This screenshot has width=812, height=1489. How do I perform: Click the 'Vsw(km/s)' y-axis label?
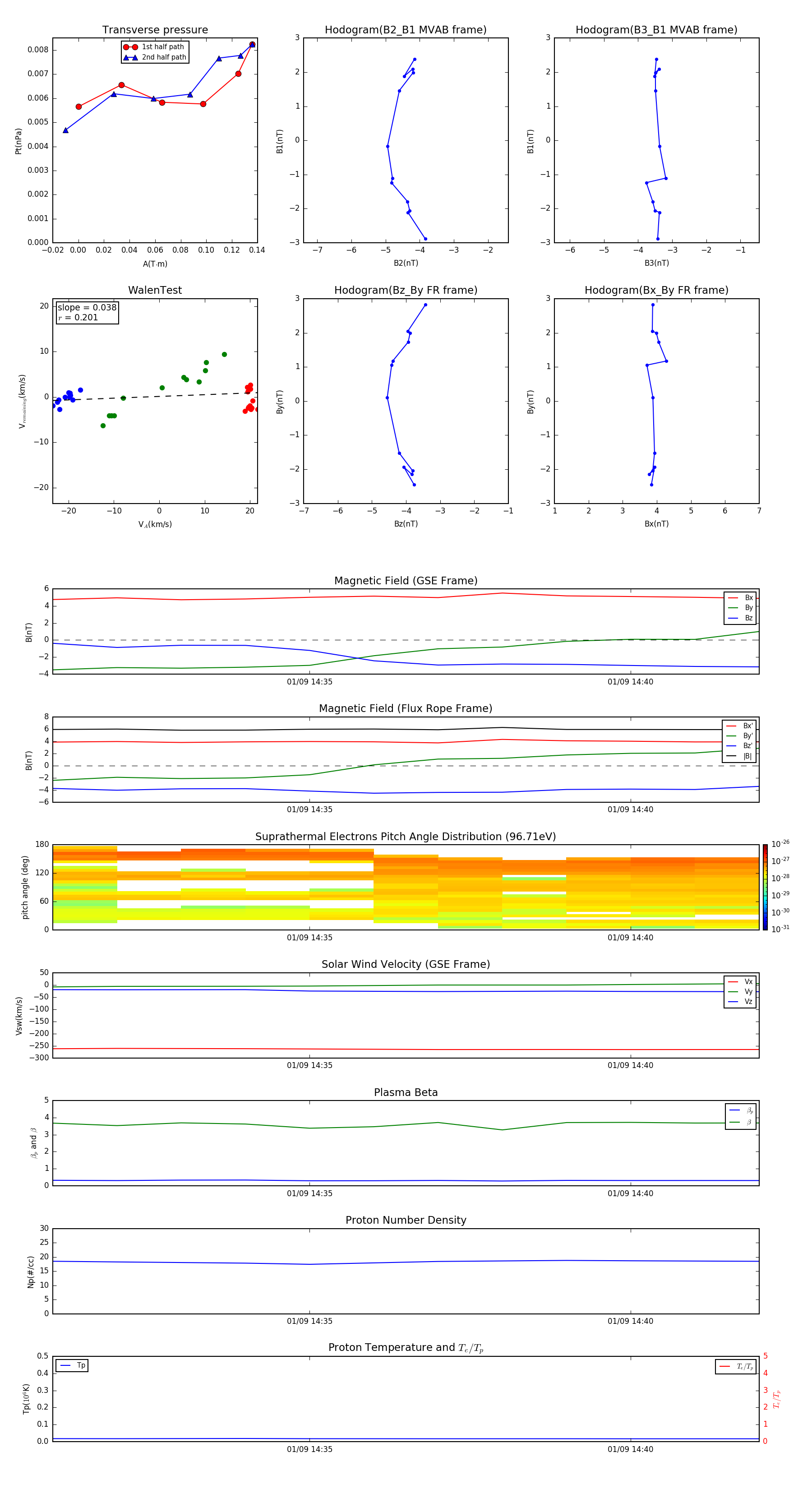tap(18, 1016)
